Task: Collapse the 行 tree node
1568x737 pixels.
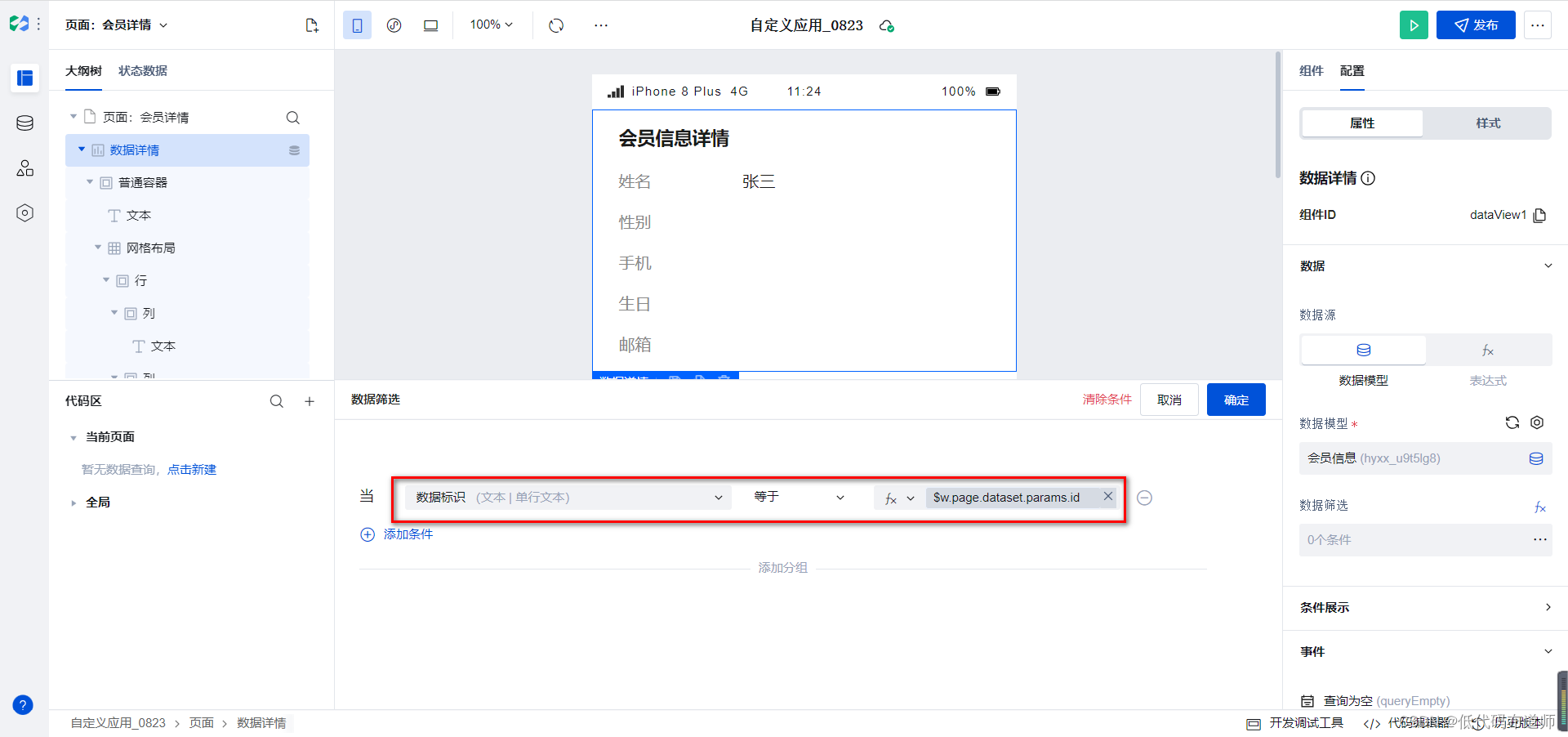Action: (x=106, y=280)
